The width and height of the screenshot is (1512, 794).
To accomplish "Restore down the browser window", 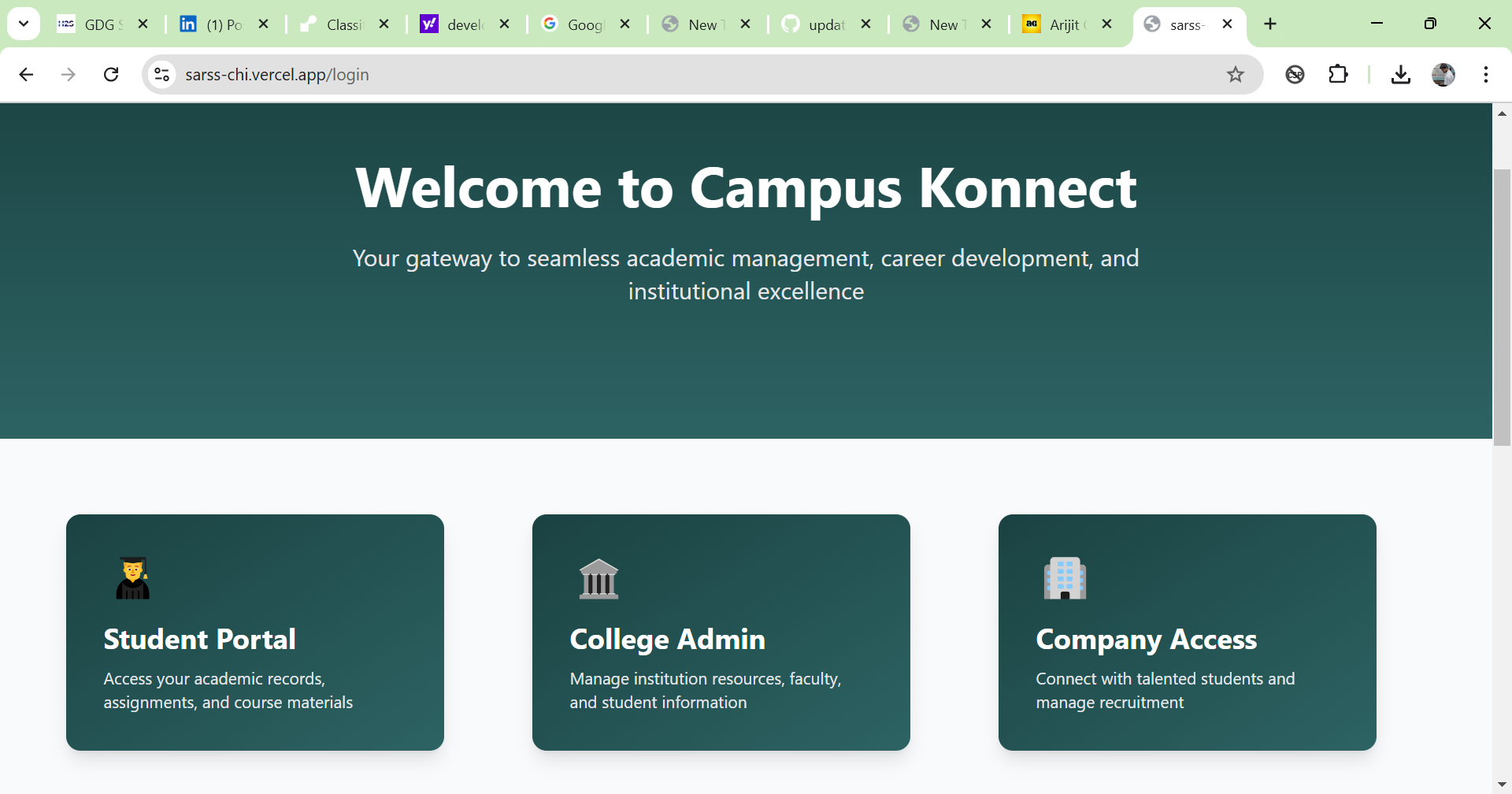I will pyautogui.click(x=1431, y=24).
